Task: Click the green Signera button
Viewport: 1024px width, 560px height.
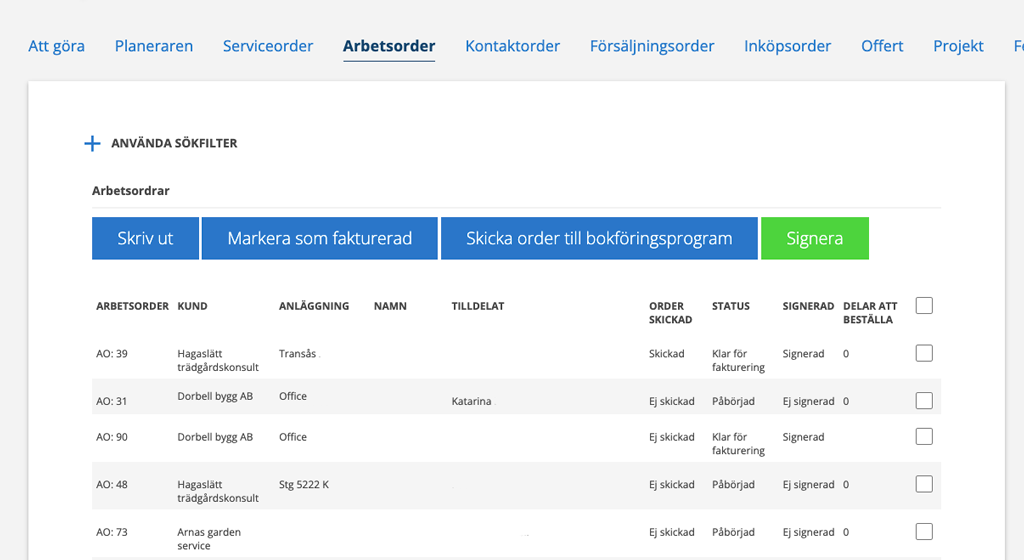Action: click(814, 238)
